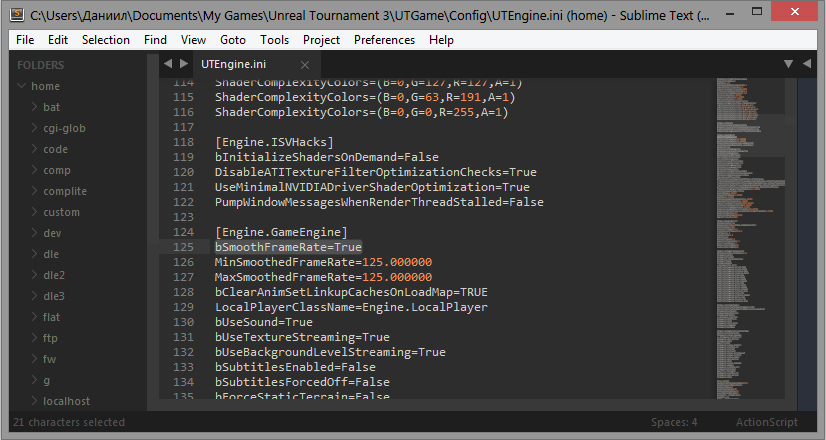Open the Help menu
This screenshot has height=440, width=826.
pyautogui.click(x=441, y=40)
